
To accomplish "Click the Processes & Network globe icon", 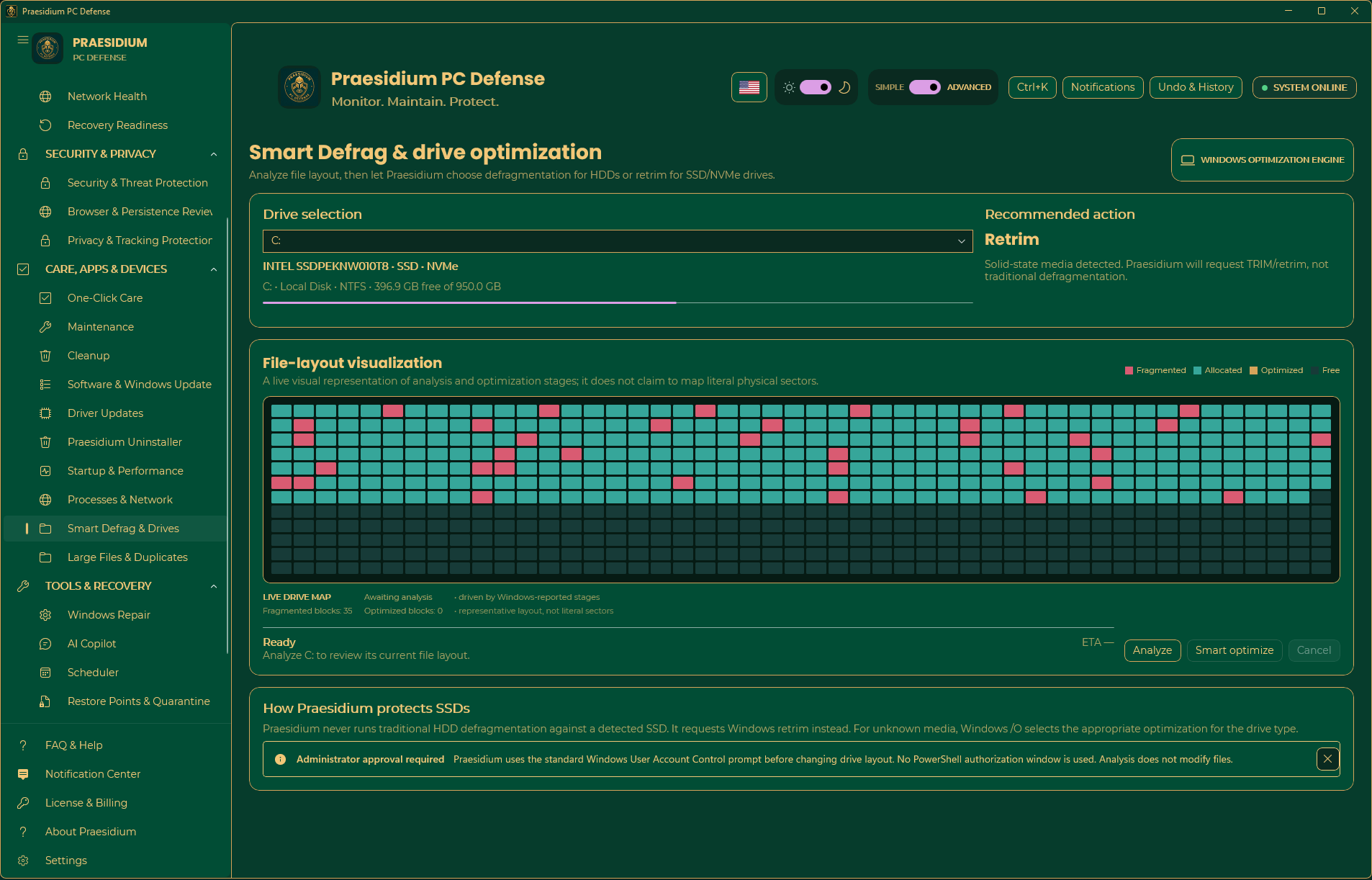I will [45, 500].
